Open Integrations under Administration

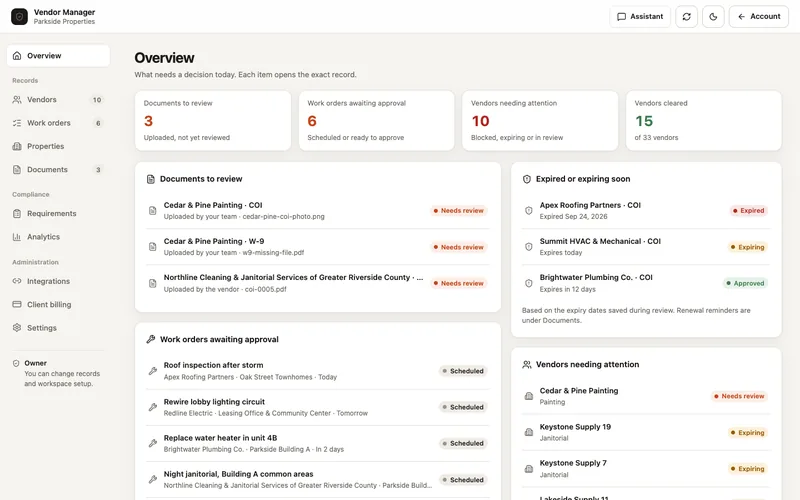coord(58,281)
